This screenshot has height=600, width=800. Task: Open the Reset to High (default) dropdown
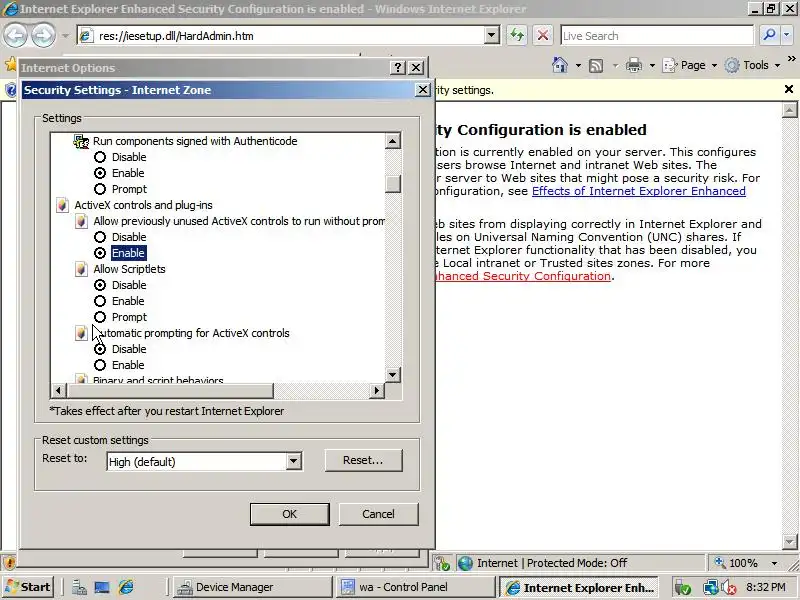click(293, 462)
